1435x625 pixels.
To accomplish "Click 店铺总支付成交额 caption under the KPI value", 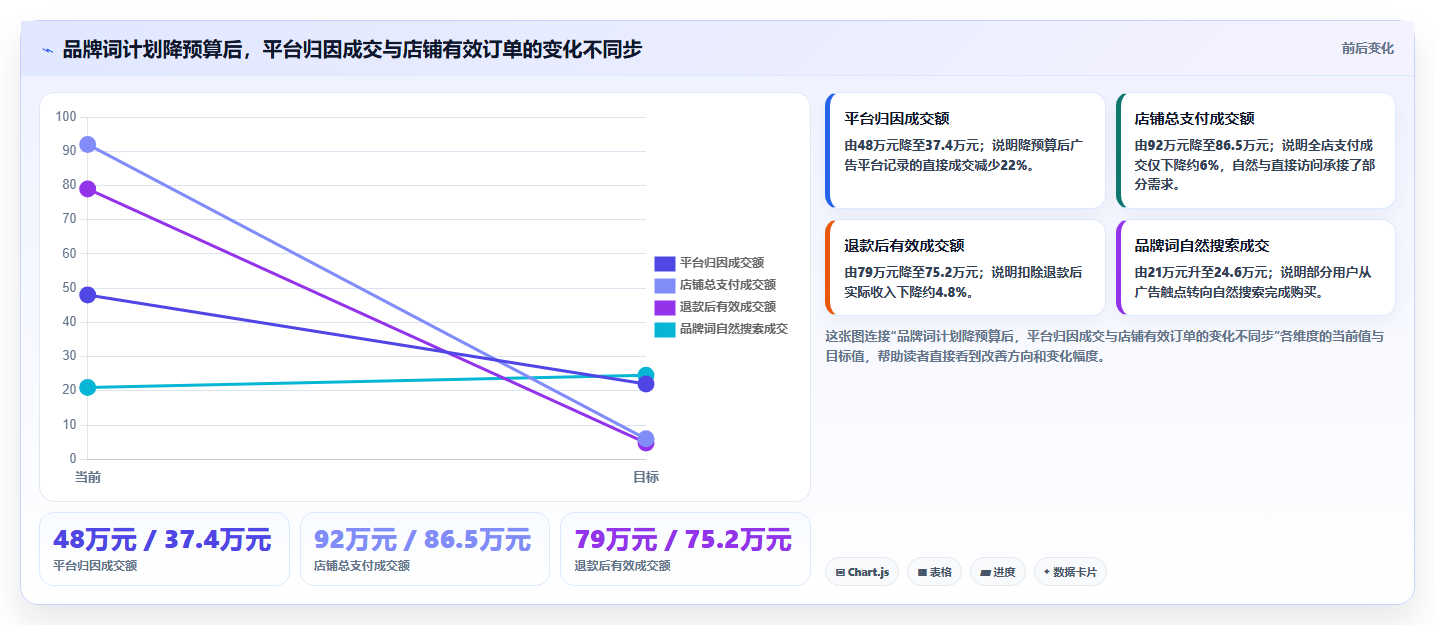I will [x=362, y=566].
